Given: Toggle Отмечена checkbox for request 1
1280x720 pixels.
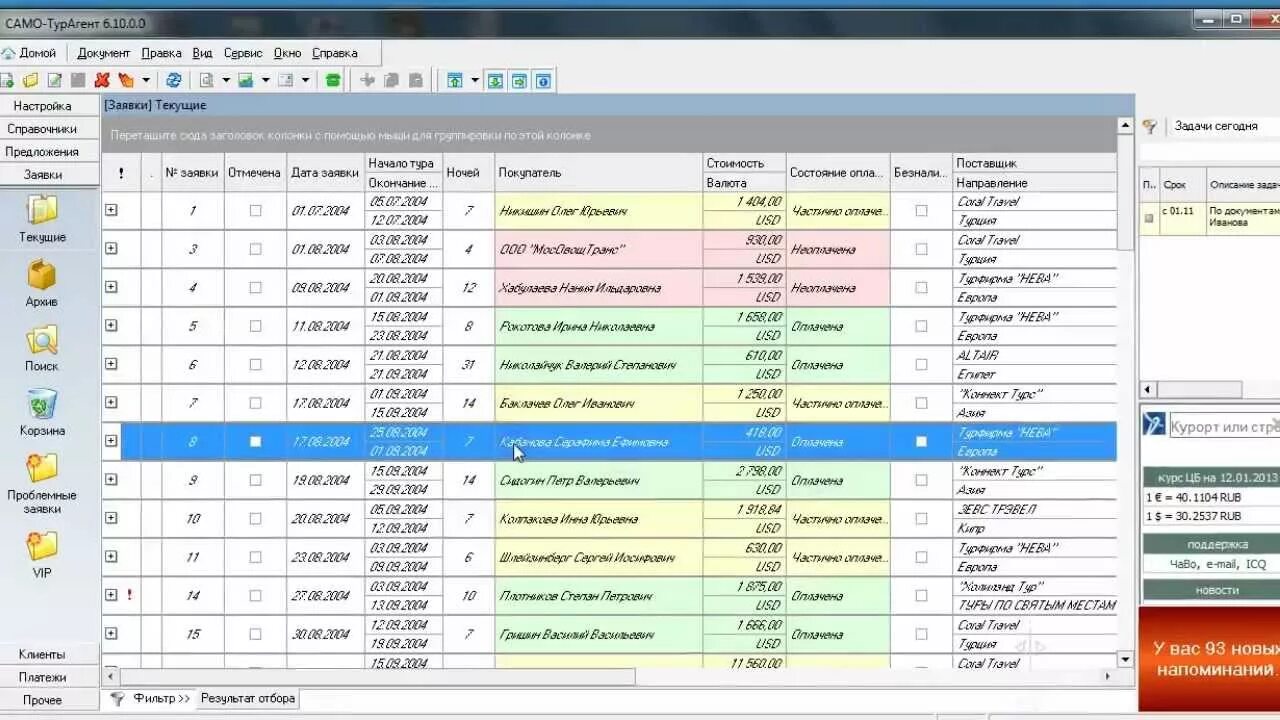Looking at the screenshot, I should (x=255, y=211).
